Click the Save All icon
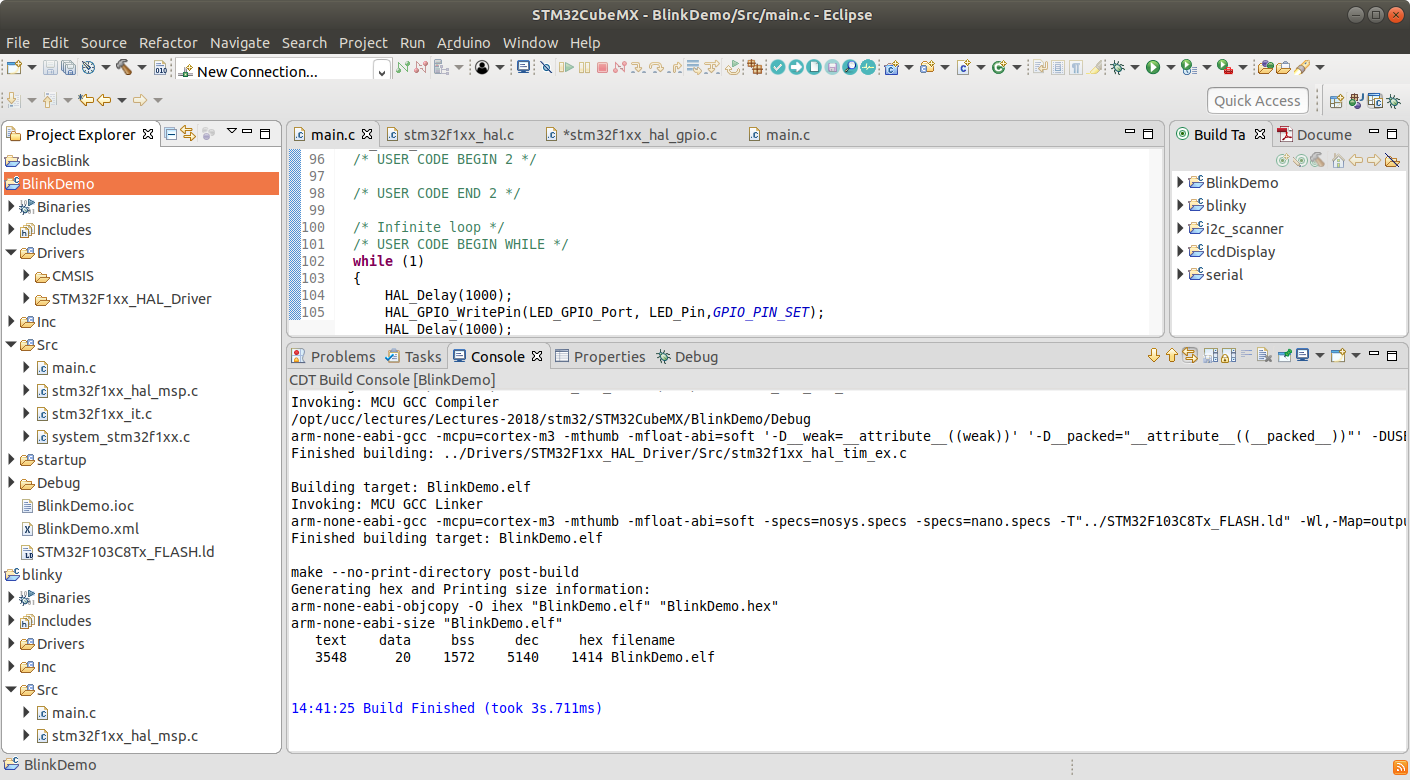The height and width of the screenshot is (780, 1410). click(68, 67)
